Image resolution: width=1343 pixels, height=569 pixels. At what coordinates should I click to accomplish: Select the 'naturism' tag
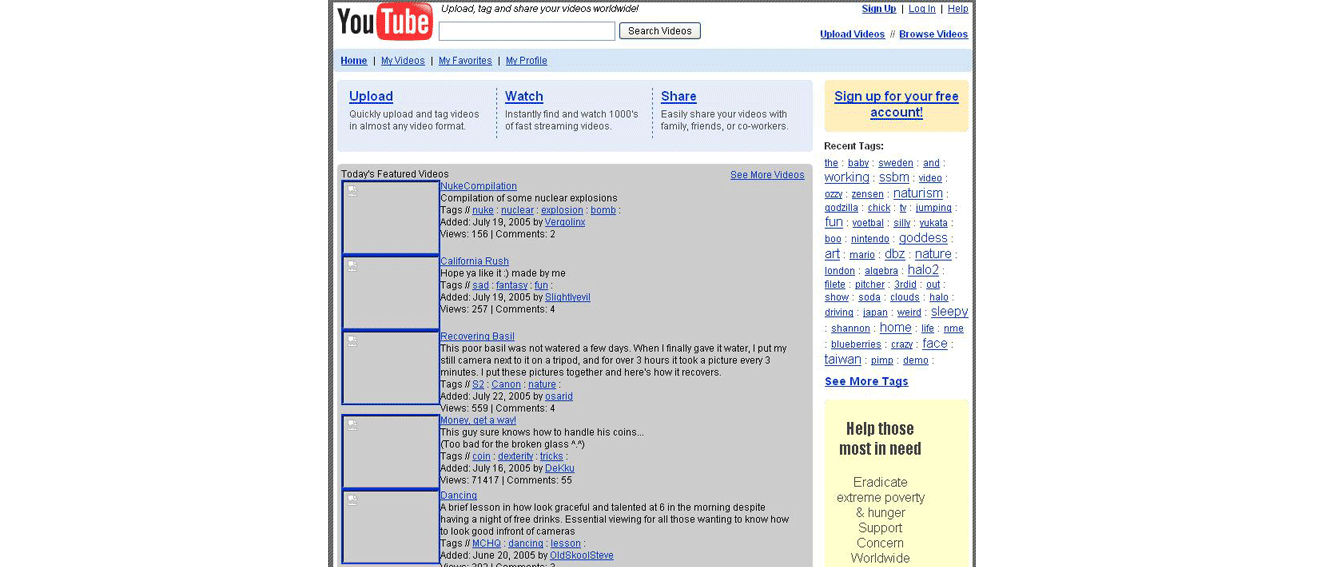[x=917, y=193]
